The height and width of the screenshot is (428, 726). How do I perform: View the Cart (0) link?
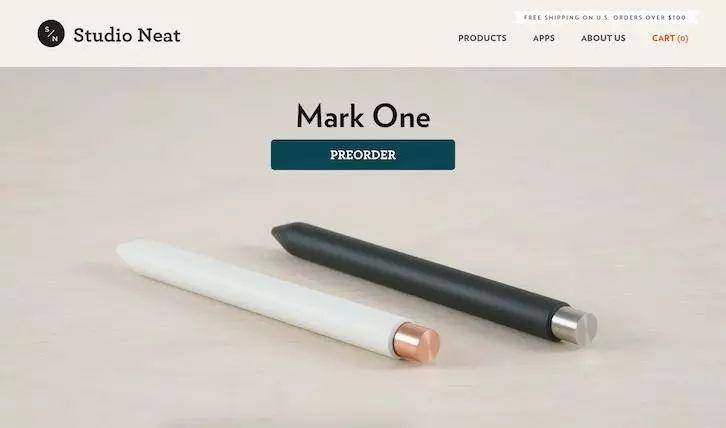(x=670, y=38)
